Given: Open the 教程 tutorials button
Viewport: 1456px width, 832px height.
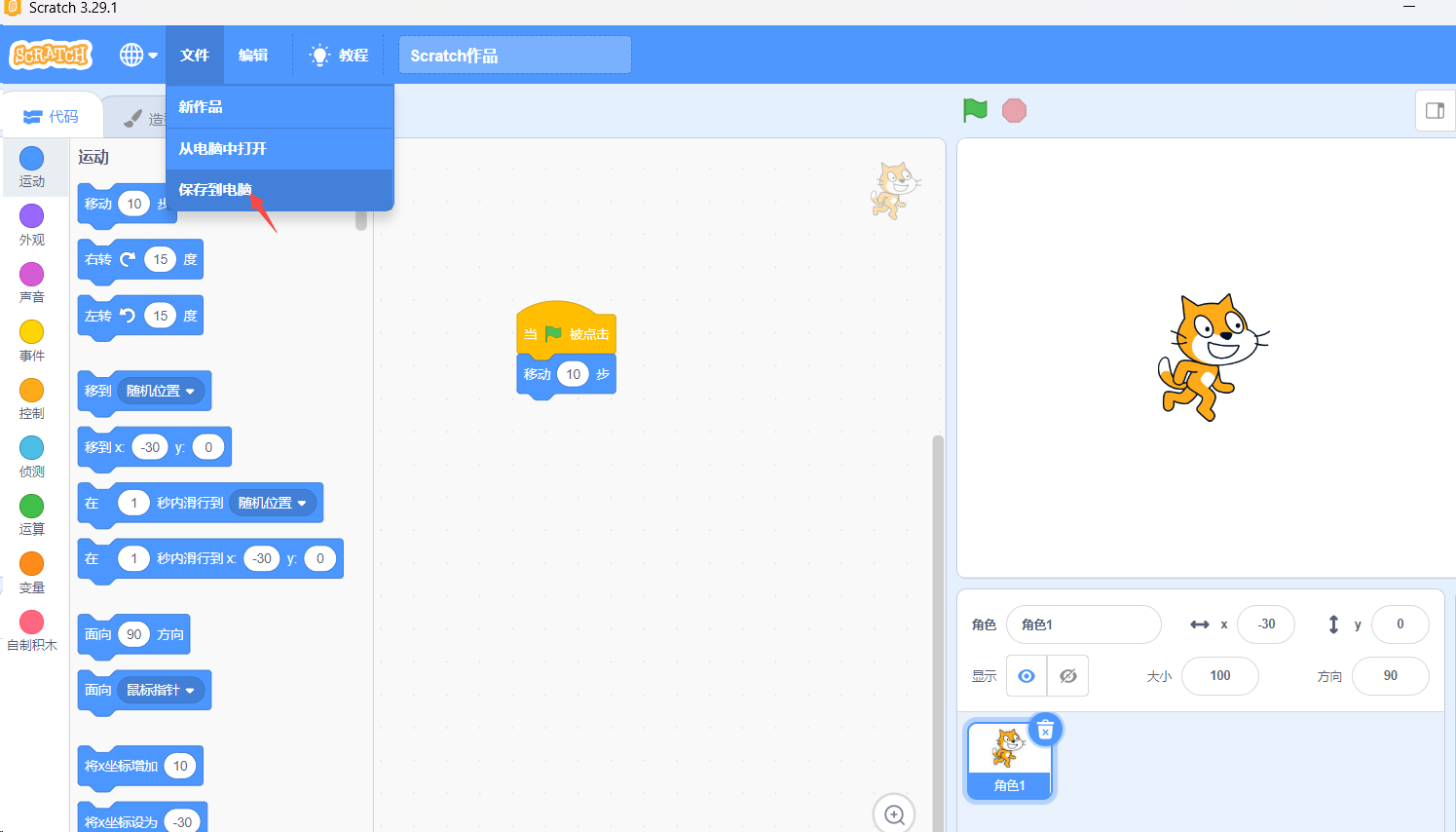Looking at the screenshot, I should click(x=339, y=55).
